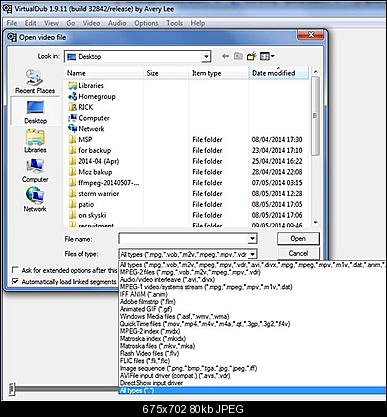Select the RICK user folder
Viewport: 387px width, 417px height.
81,107
